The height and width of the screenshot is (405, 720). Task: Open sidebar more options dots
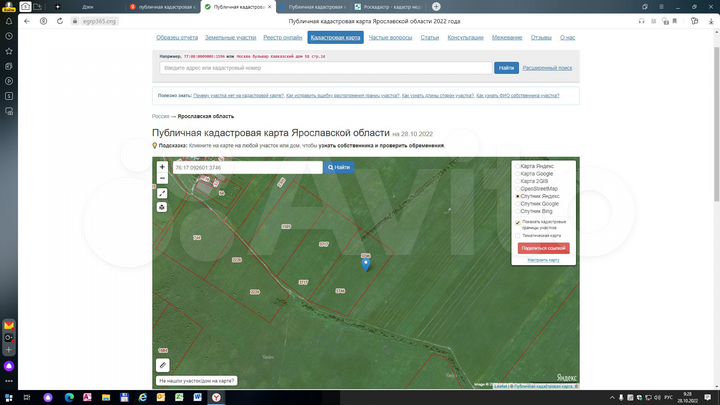point(9,381)
